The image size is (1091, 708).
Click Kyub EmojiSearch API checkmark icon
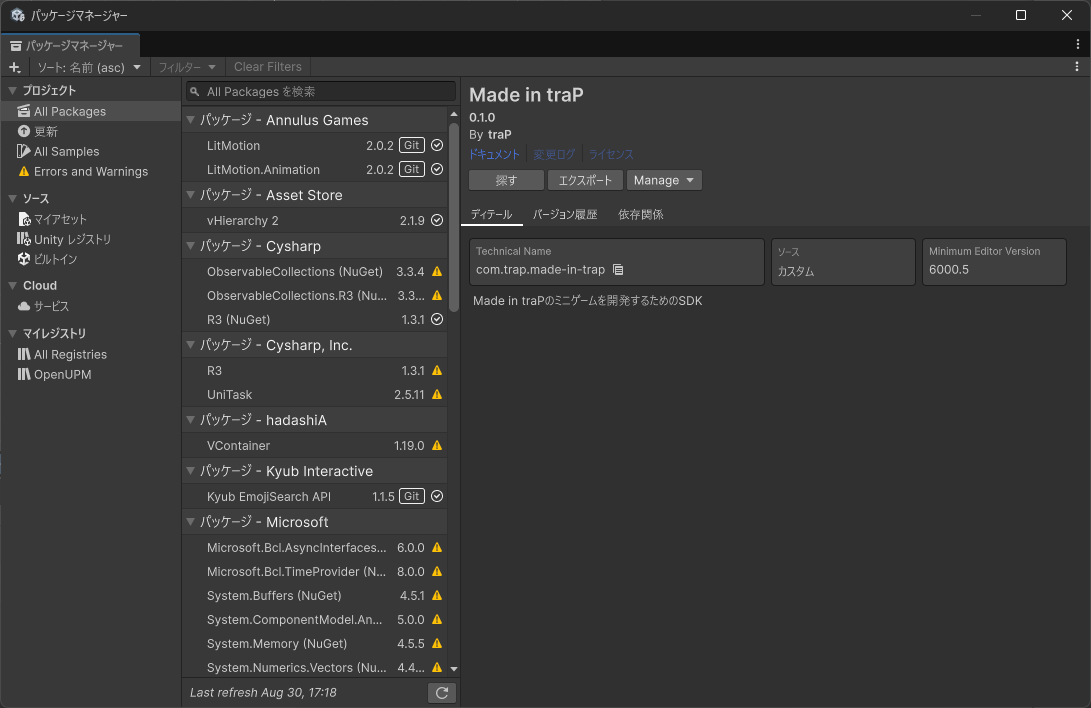click(437, 497)
